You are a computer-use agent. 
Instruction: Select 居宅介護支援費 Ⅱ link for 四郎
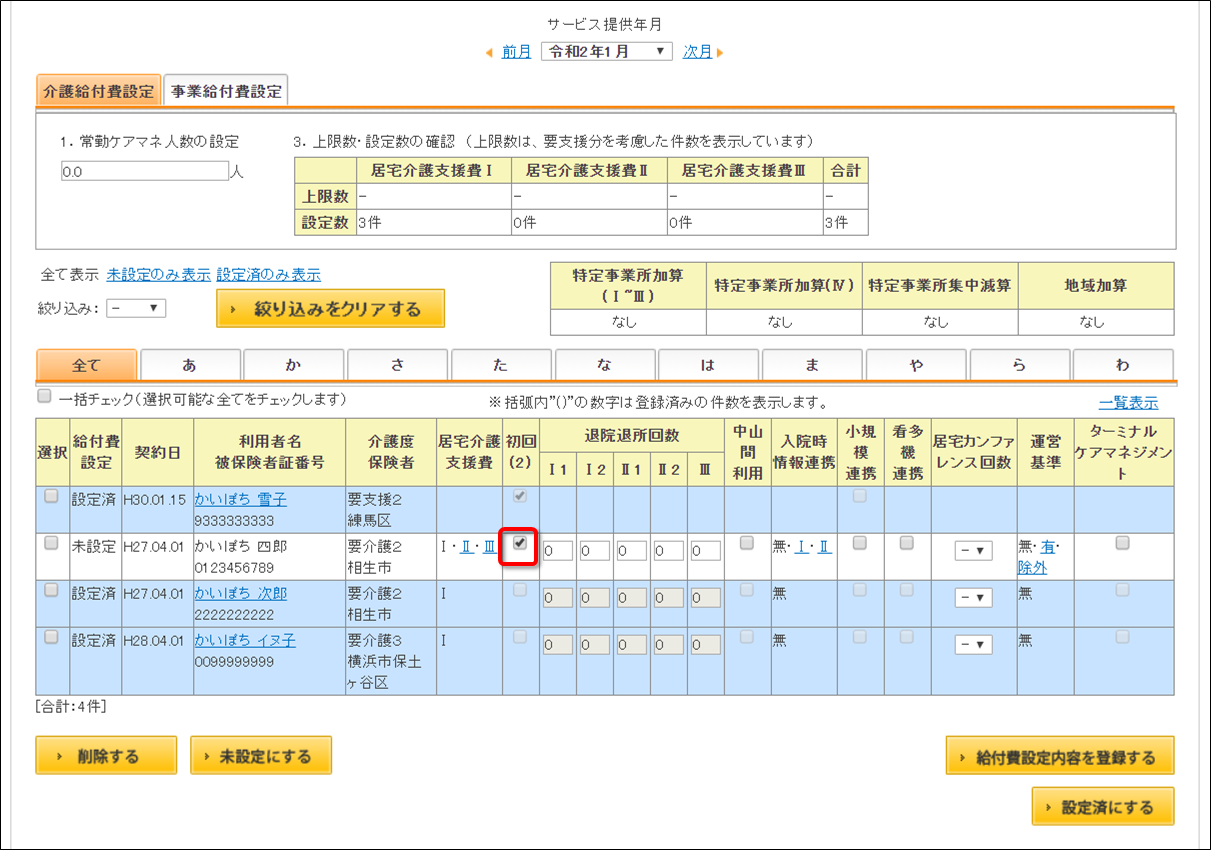click(466, 547)
